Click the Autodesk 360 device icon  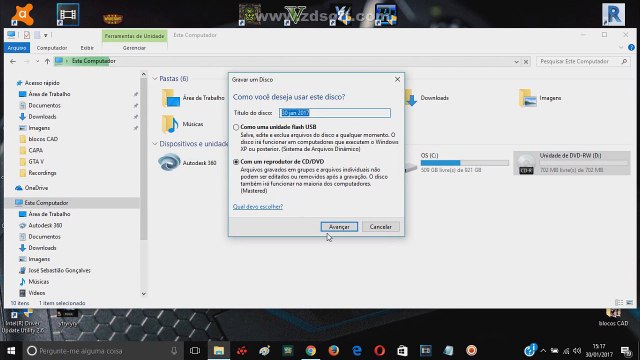(169, 162)
